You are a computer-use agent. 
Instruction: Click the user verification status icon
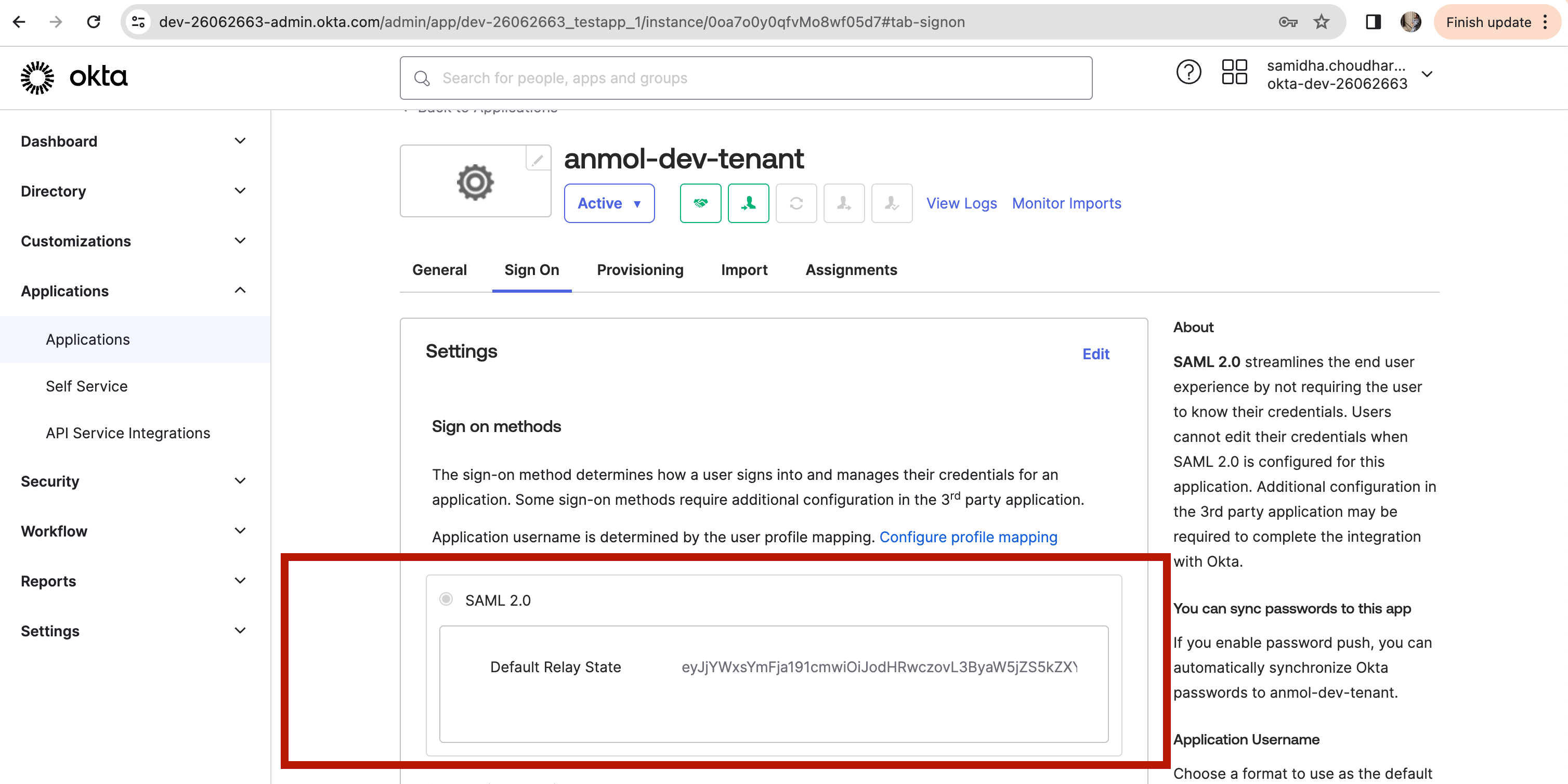pyautogui.click(x=891, y=203)
